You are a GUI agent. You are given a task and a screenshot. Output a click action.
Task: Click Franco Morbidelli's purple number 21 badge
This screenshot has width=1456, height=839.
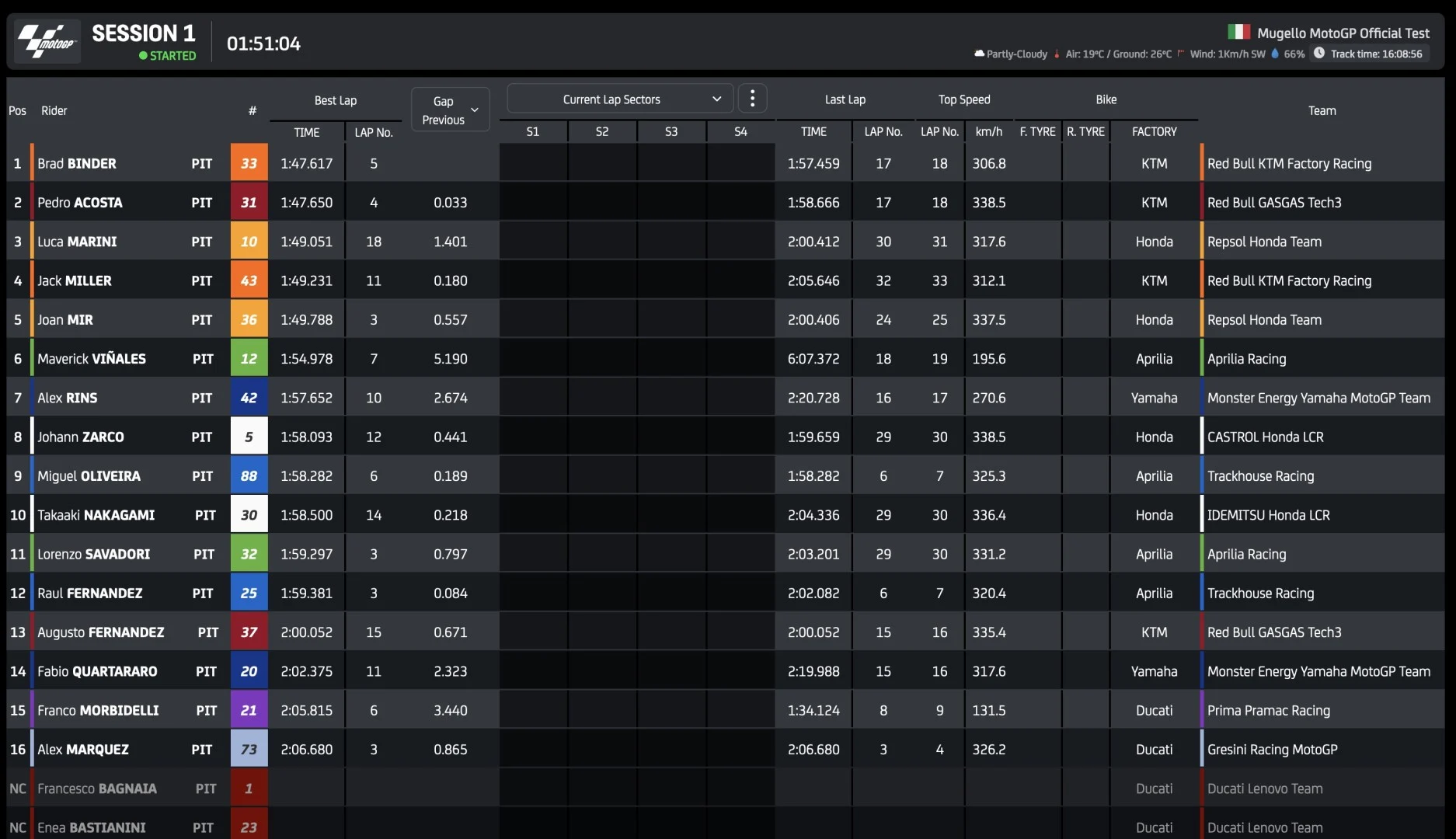[249, 710]
